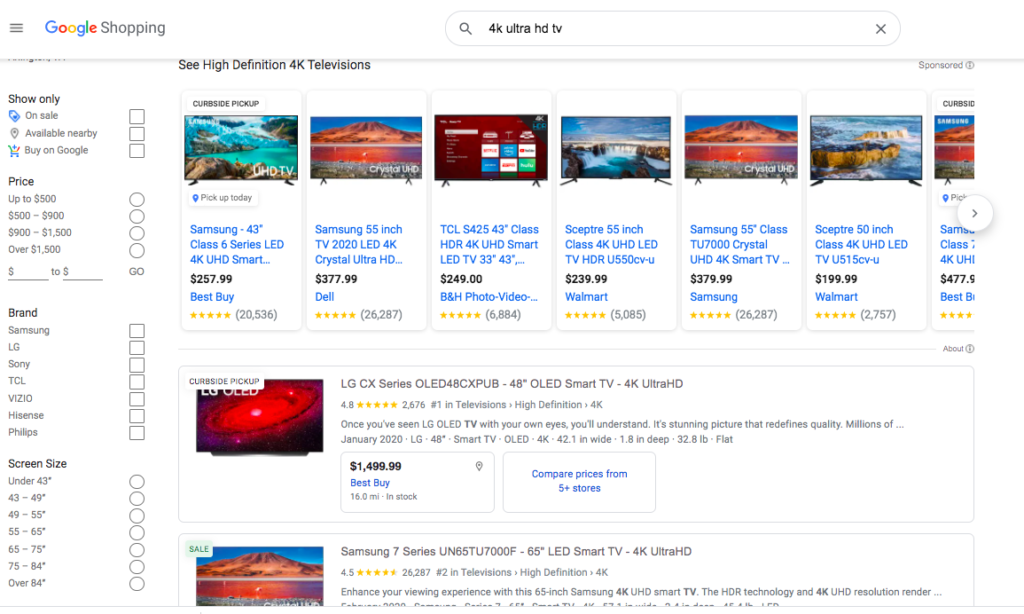Open TCL S425 43" Class listing
This screenshot has width=1024, height=614.
(489, 245)
